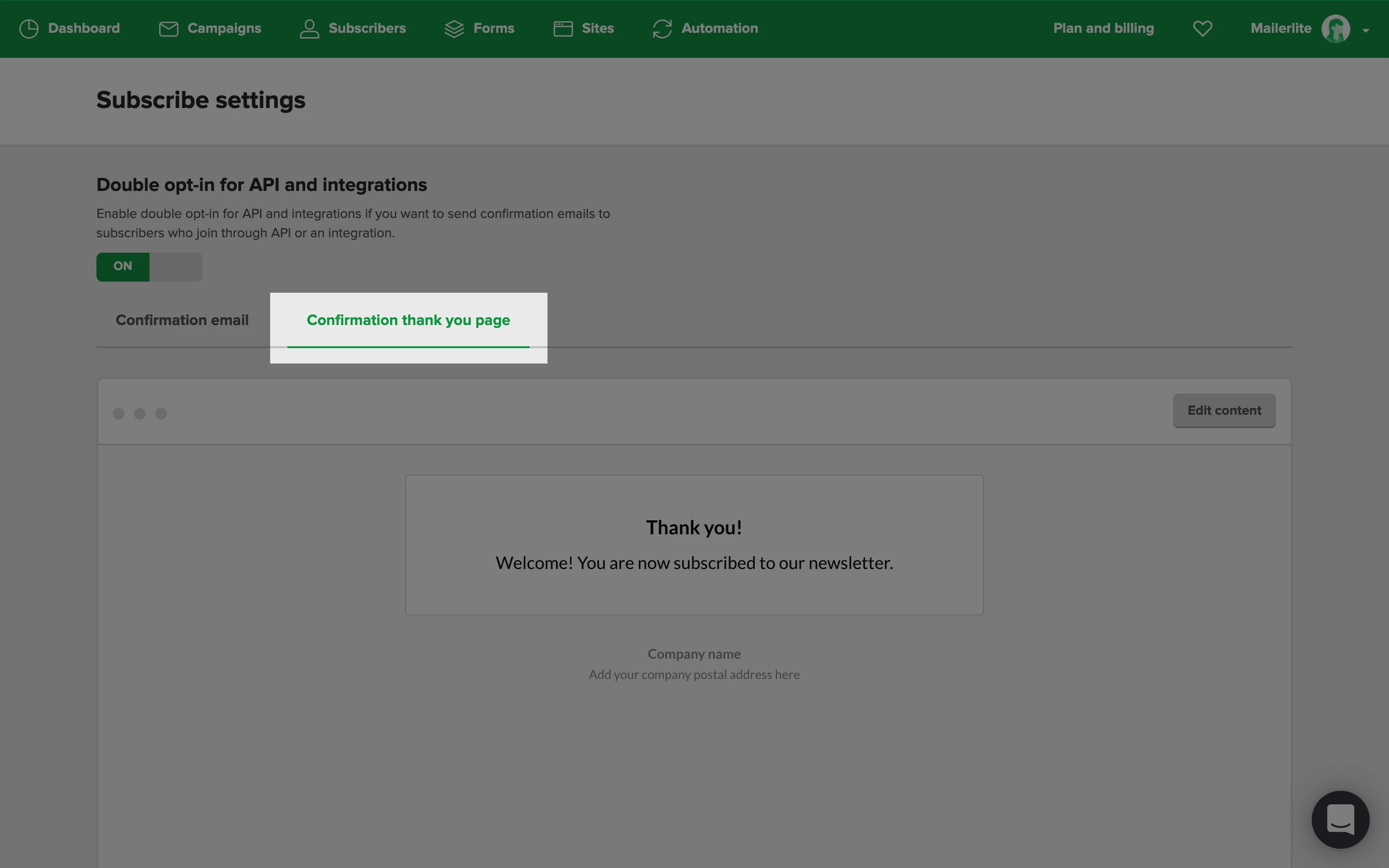Click the Mailerlite account avatar

point(1335,29)
